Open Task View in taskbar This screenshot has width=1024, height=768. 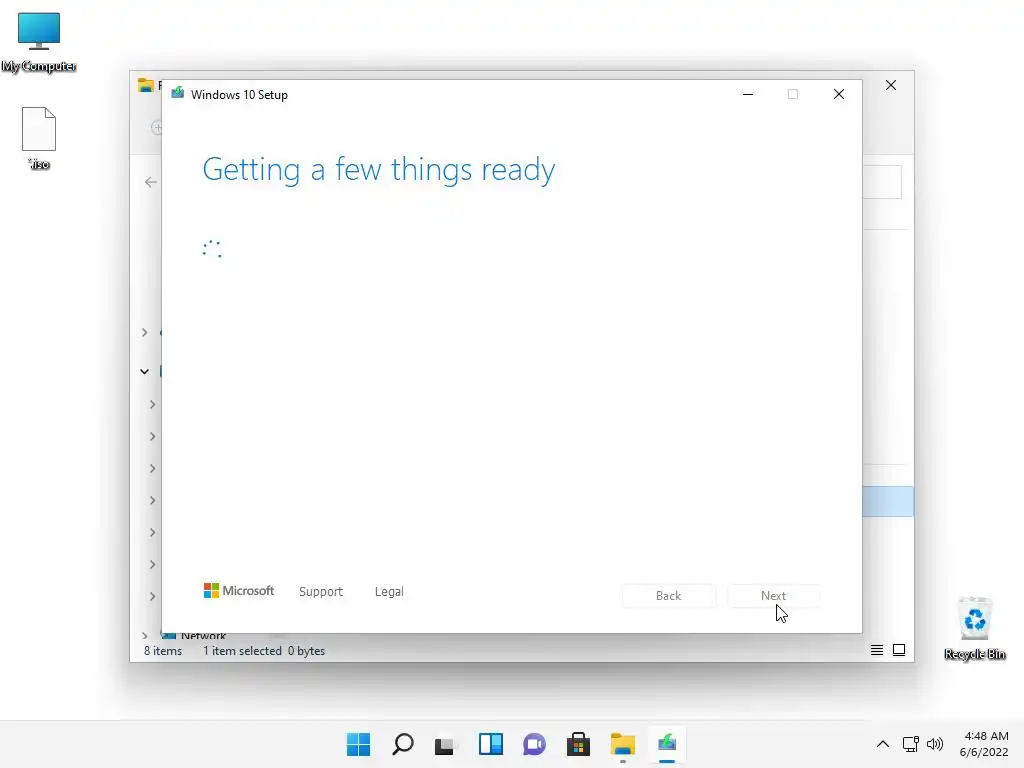point(445,744)
